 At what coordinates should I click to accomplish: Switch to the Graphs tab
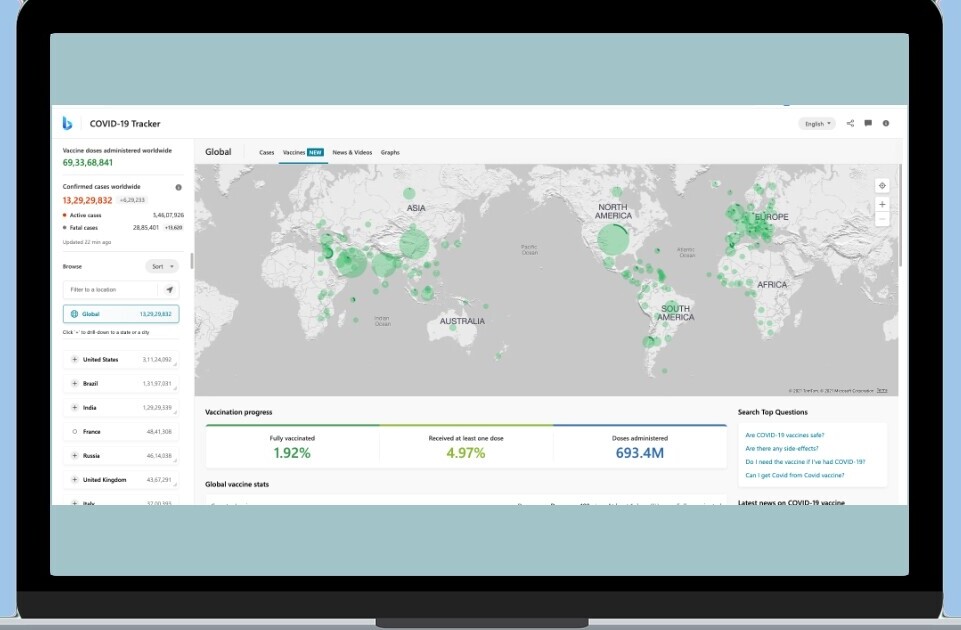[x=390, y=153]
